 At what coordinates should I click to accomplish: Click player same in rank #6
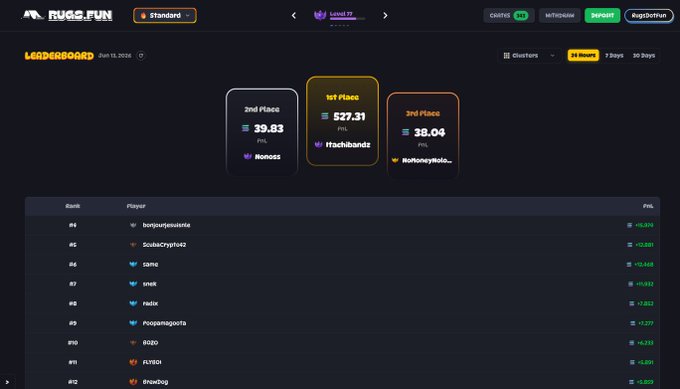150,264
